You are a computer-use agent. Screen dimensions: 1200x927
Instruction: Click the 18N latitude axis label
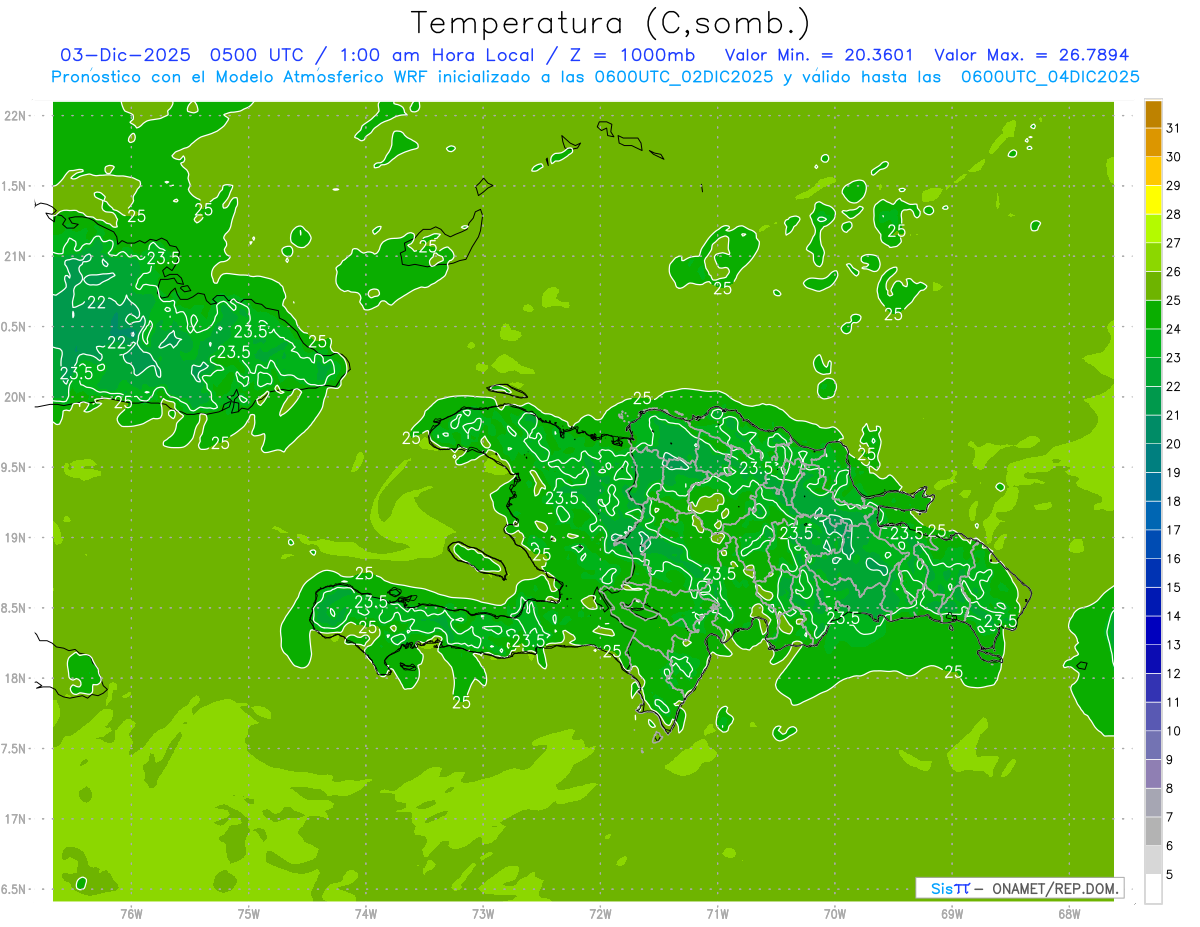click(17, 678)
